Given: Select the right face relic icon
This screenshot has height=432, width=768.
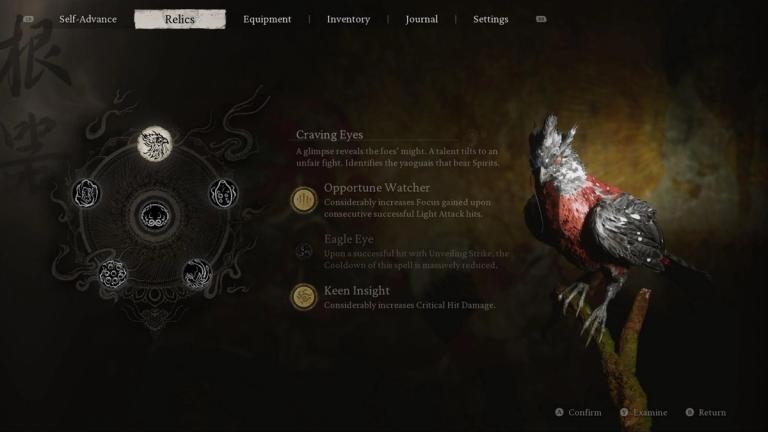Looking at the screenshot, I should click(223, 193).
